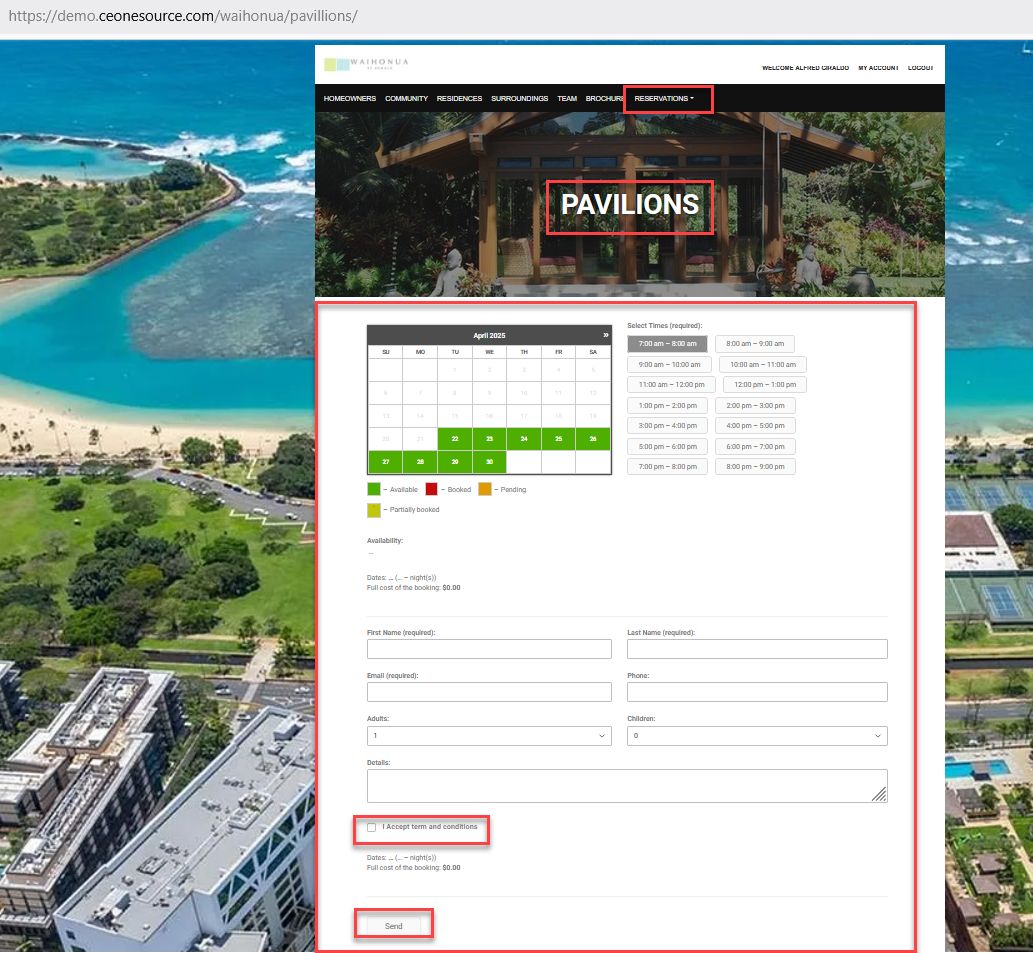Open the Homeowners menu item
The height and width of the screenshot is (953, 1033).
coord(349,99)
